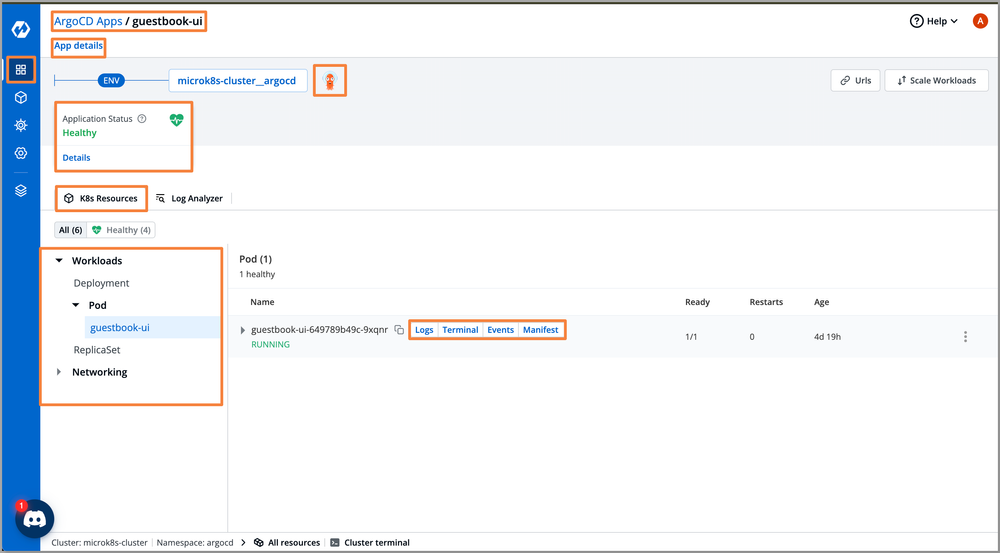Open the three-dot menu for pod row
Viewport: 1000px width, 553px height.
point(965,337)
